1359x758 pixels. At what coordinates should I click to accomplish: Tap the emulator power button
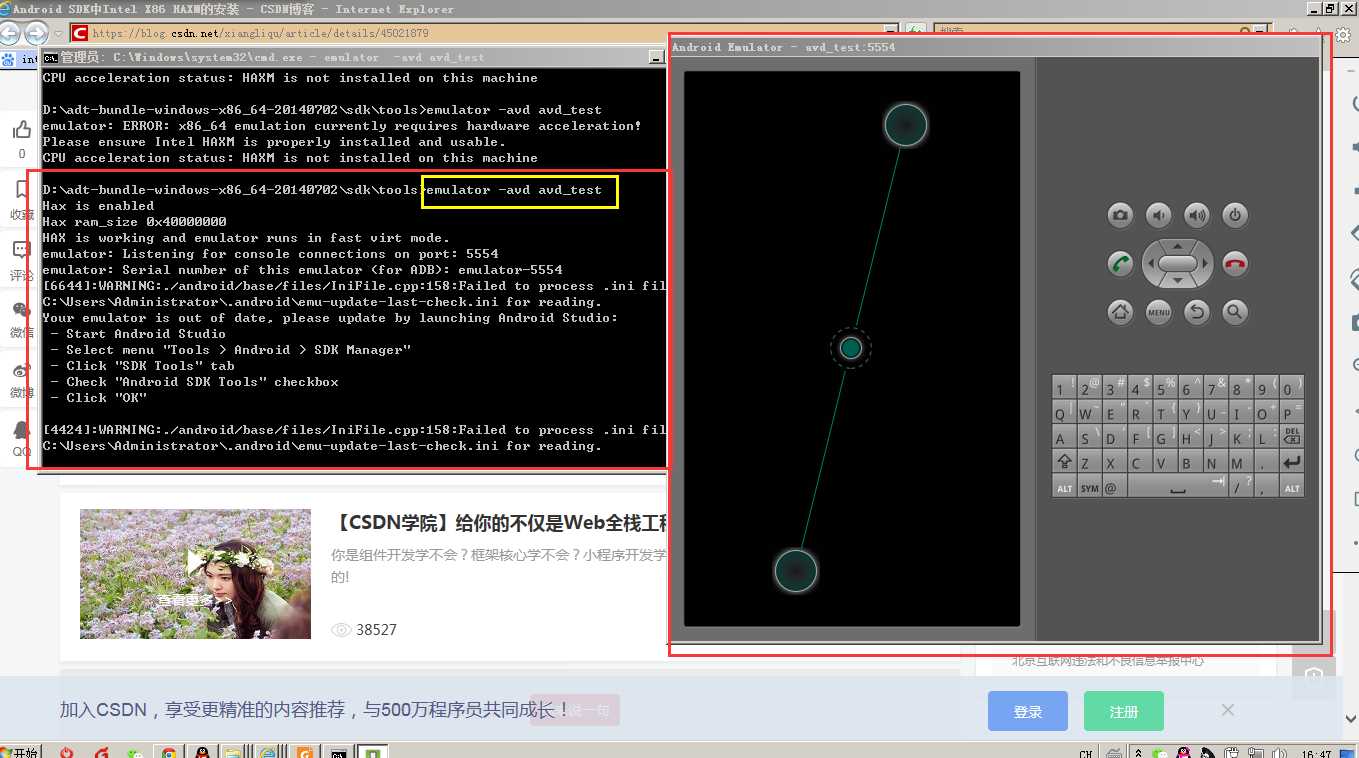[1235, 215]
